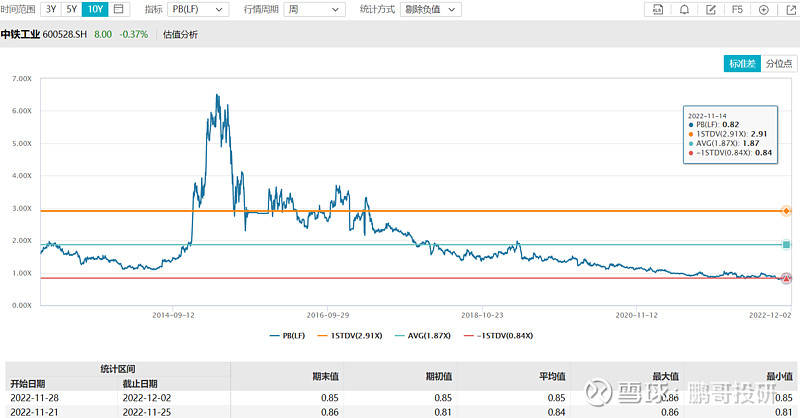Select the 2022-11-21 start date cell
800x418 pixels.
pos(34,412)
